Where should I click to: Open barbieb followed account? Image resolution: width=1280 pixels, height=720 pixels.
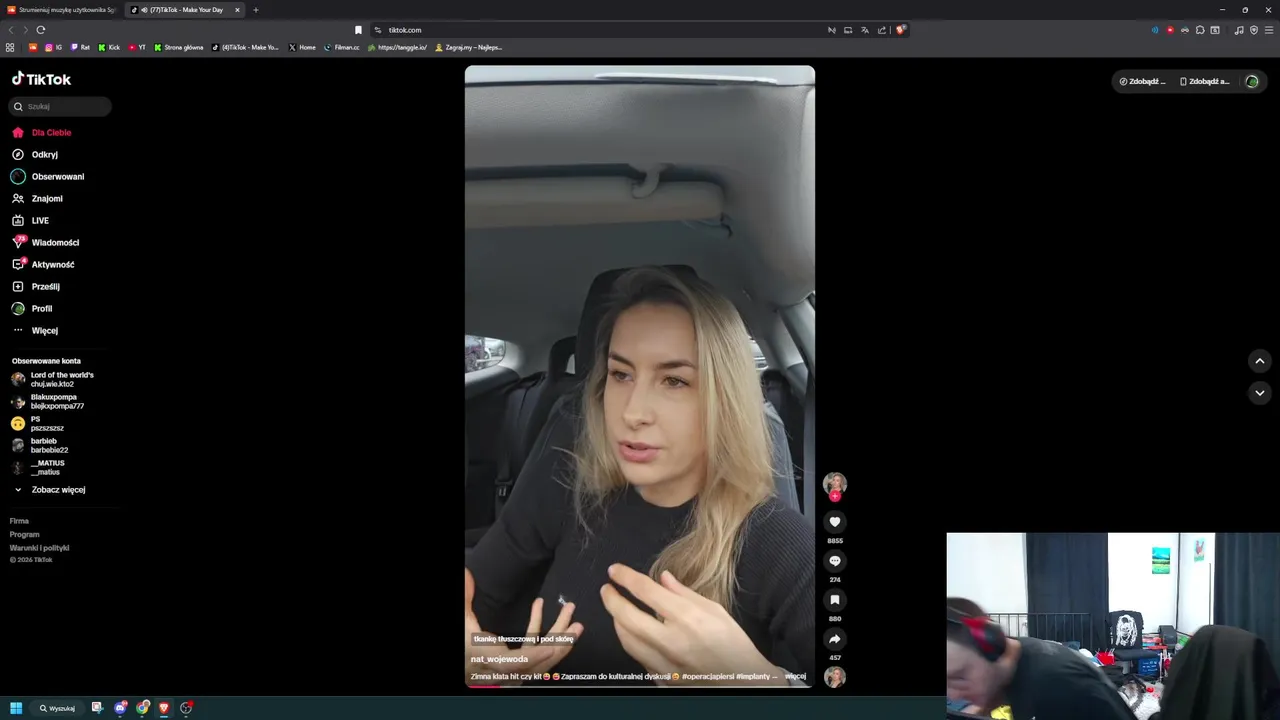pyautogui.click(x=40, y=445)
